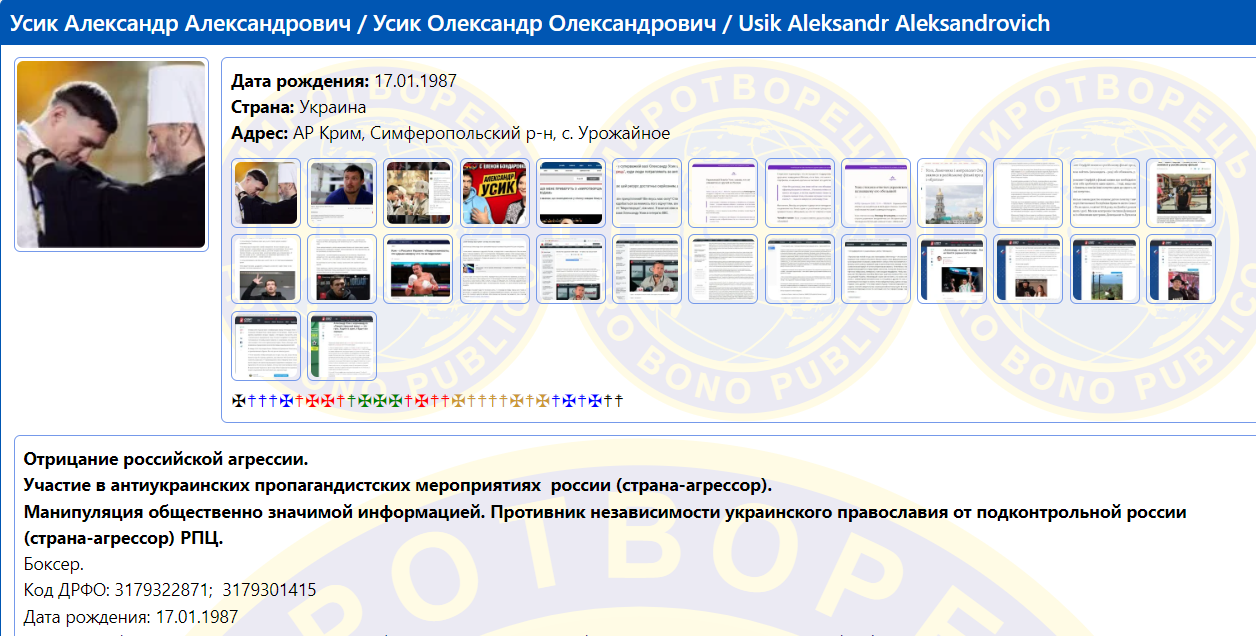Select the first red Maltese cross icon
The height and width of the screenshot is (636, 1256).
(312, 398)
